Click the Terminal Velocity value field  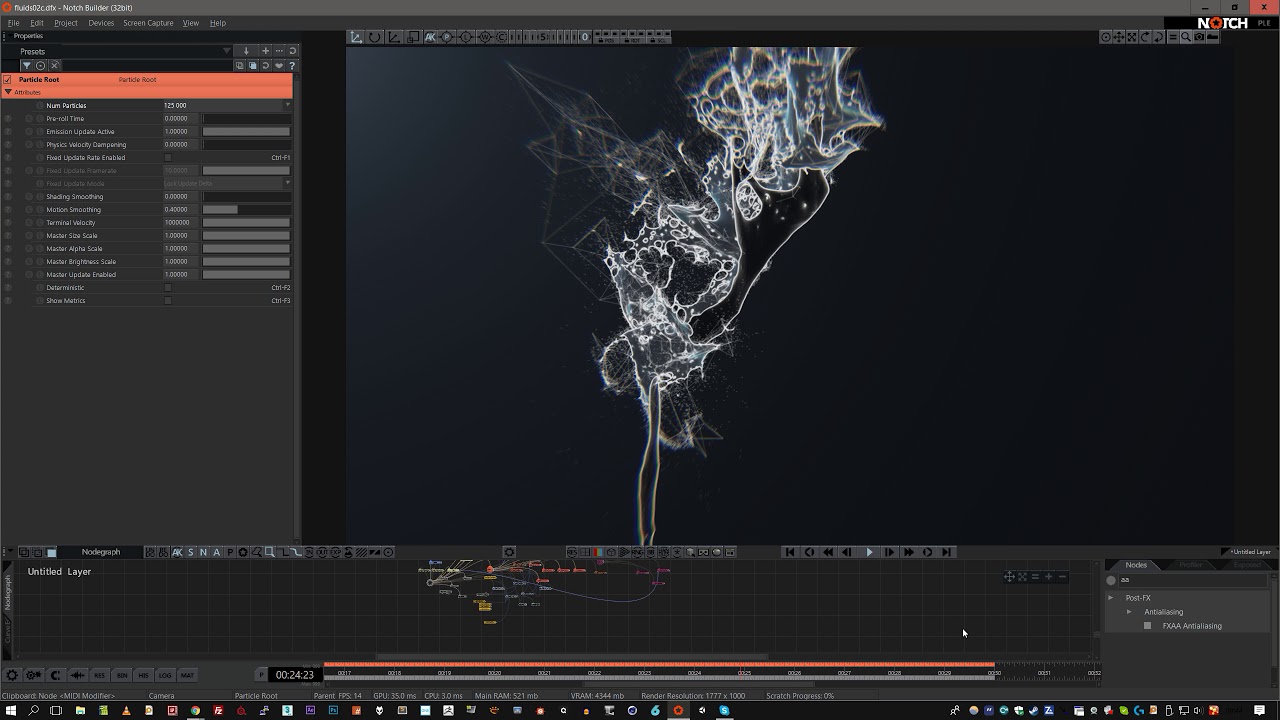tap(181, 222)
